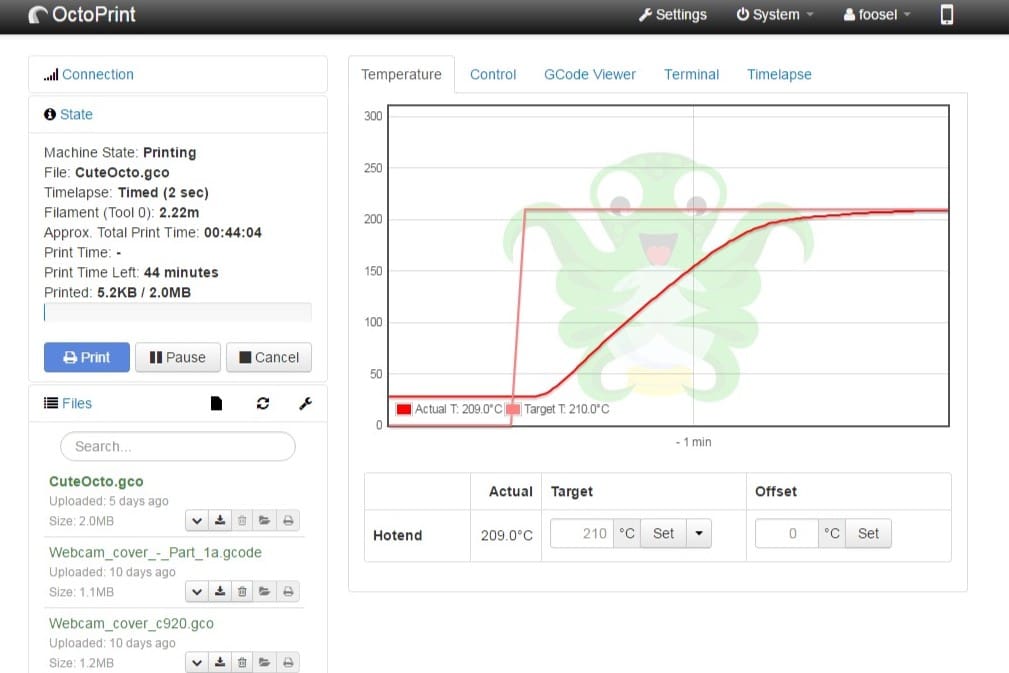Open the Timelapse tab
The image size is (1009, 673).
tap(779, 75)
